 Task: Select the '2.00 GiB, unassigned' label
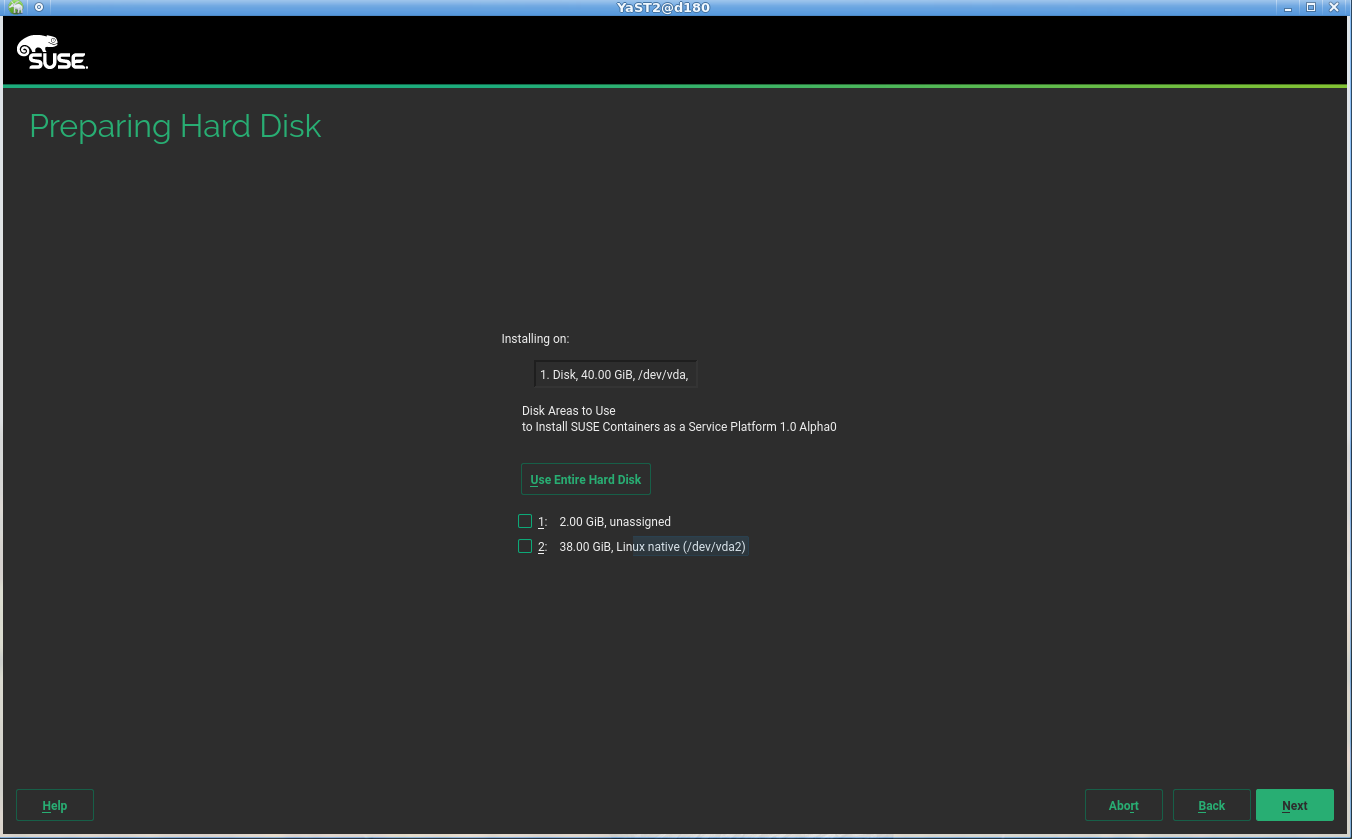[614, 522]
